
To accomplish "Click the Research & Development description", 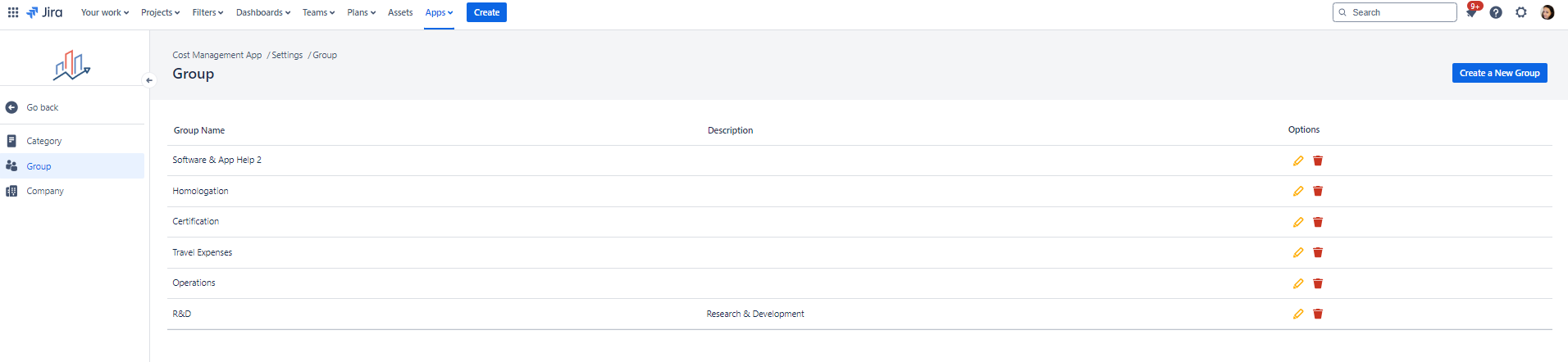I will [755, 314].
